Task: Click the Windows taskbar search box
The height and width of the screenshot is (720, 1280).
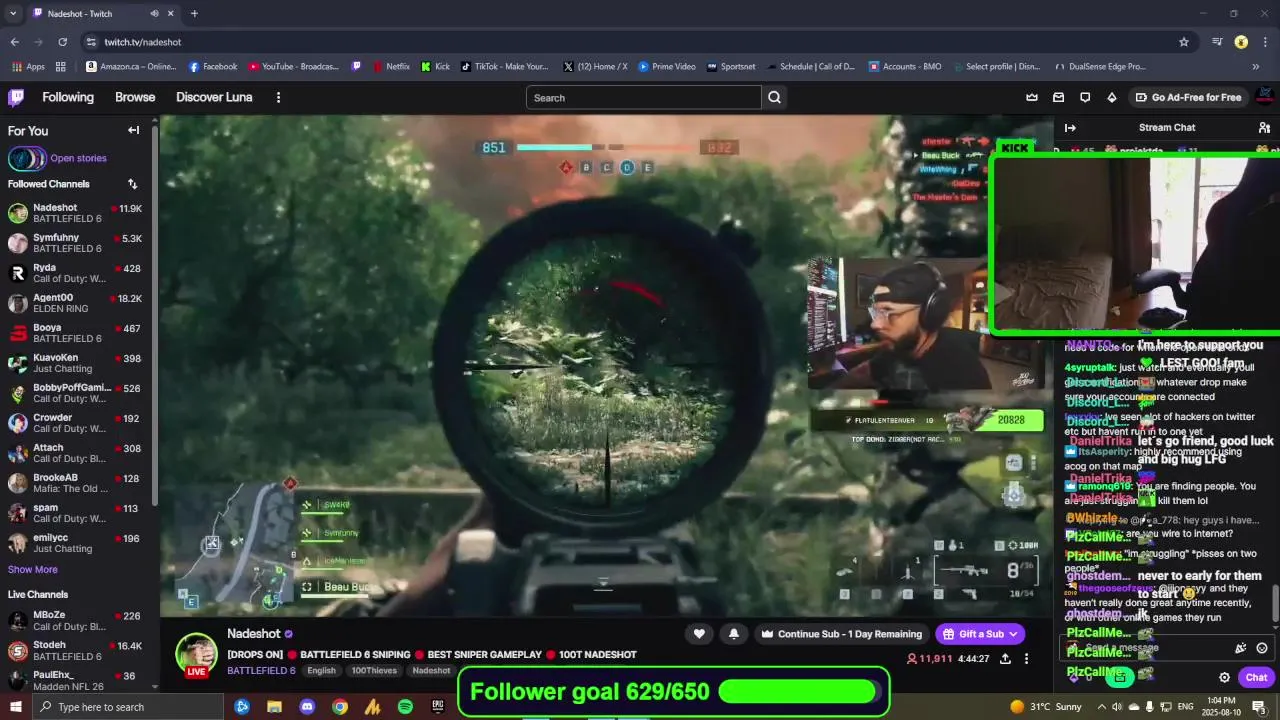Action: point(127,707)
